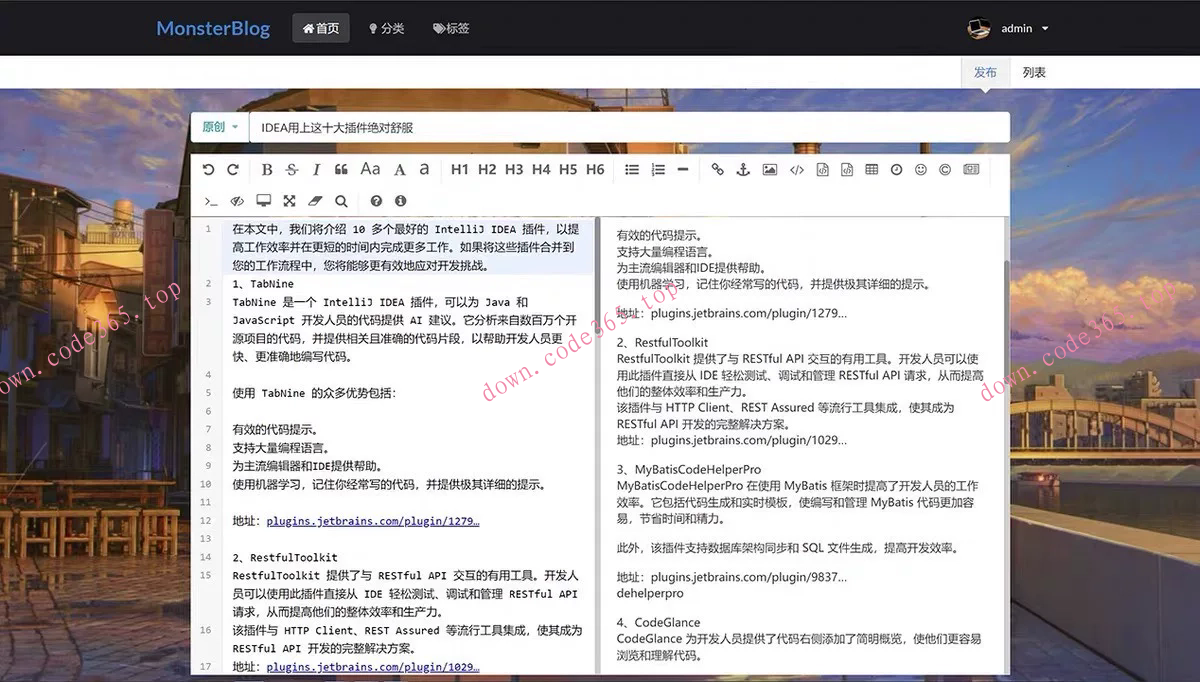This screenshot has width=1200, height=682.
Task: Insert a hyperlink using the link icon
Action: point(717,170)
